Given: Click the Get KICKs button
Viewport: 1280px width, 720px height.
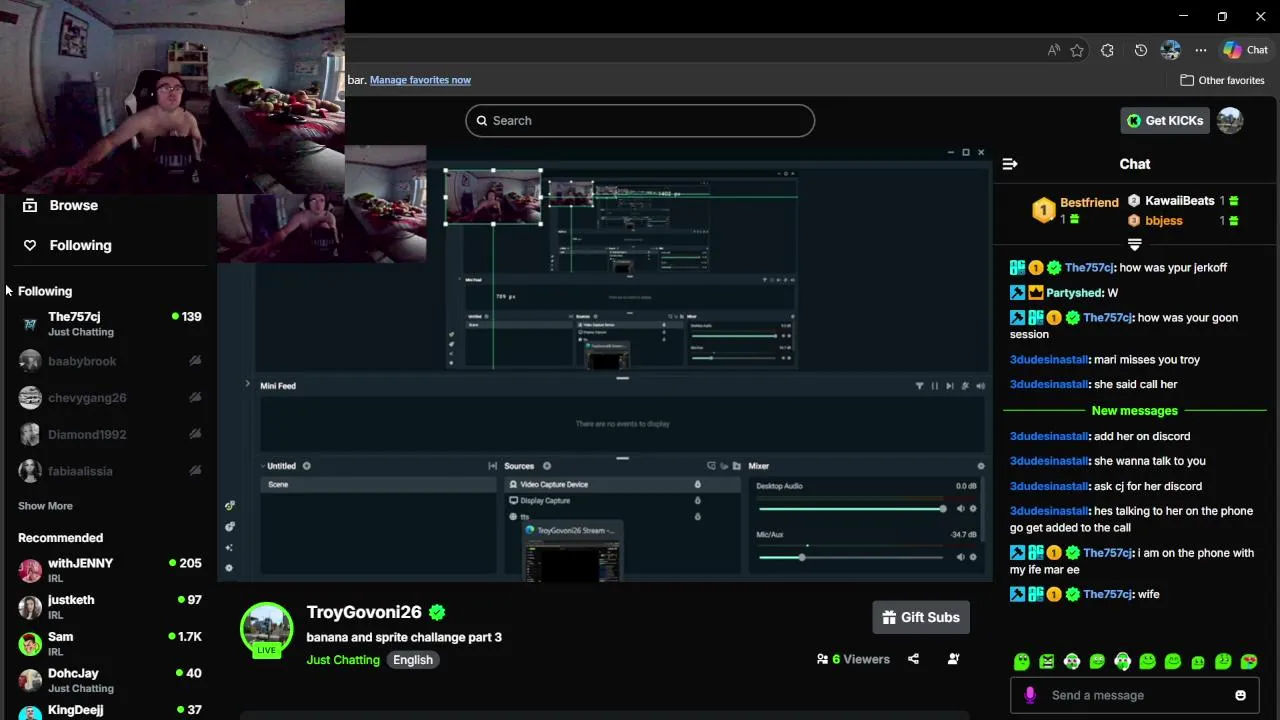Looking at the screenshot, I should [1165, 120].
